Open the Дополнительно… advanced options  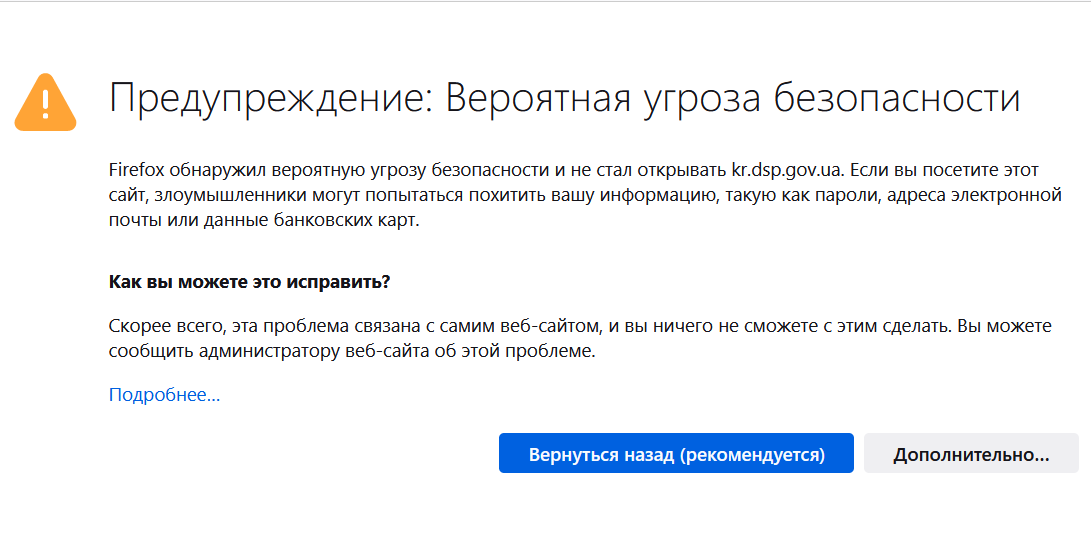[x=971, y=454]
